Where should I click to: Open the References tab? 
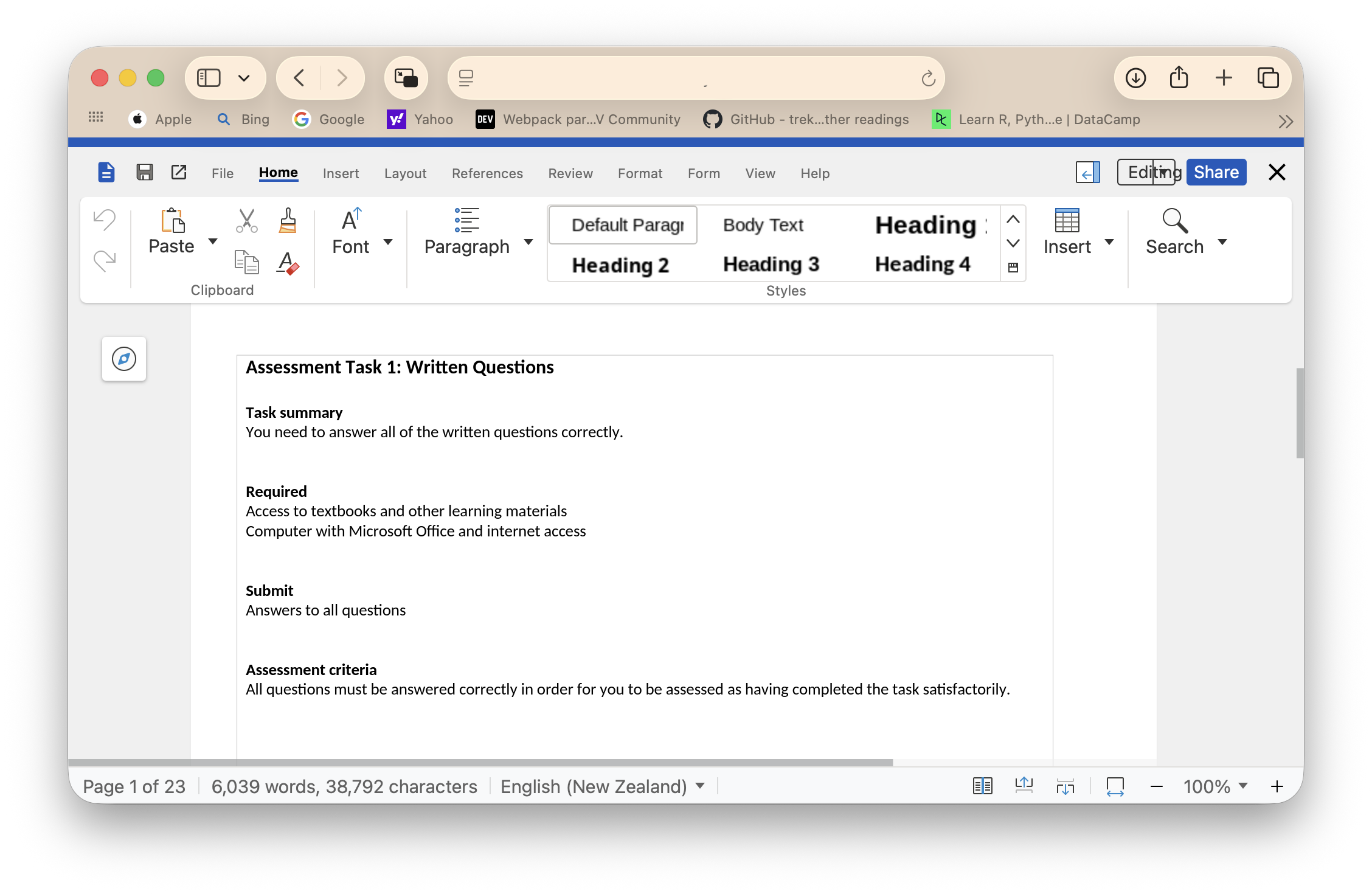point(487,173)
